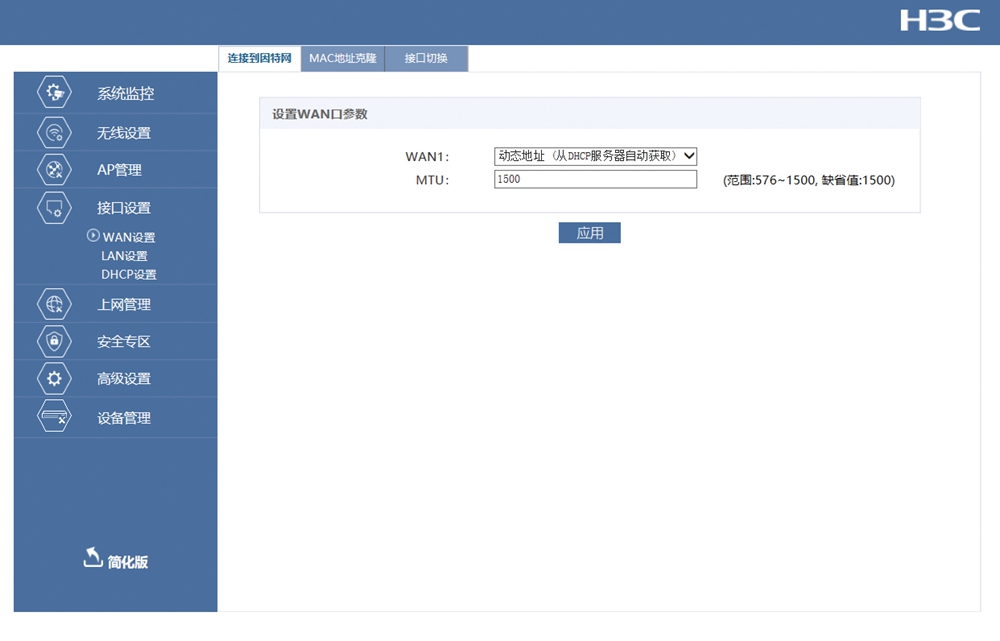The width and height of the screenshot is (1000, 641).
Task: Click the 无线设置 Wi-Fi icon
Action: coord(54,132)
